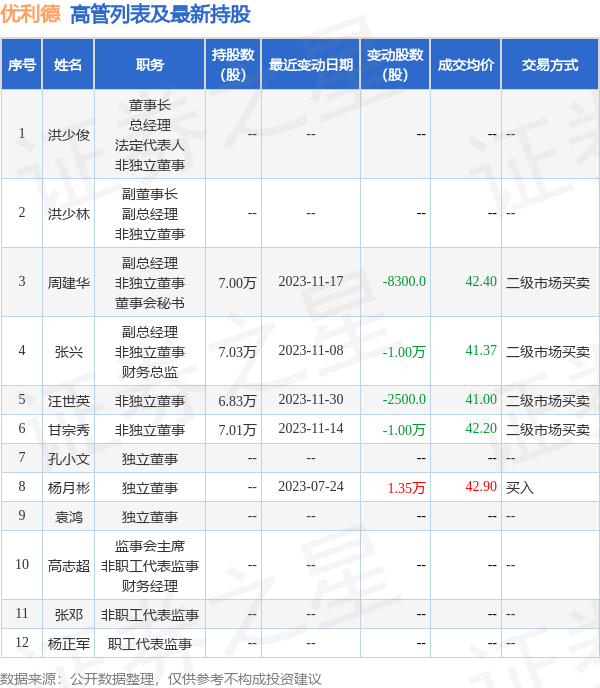The width and height of the screenshot is (600, 688).
Task: Click the name 孔小文
Action: (x=69, y=459)
